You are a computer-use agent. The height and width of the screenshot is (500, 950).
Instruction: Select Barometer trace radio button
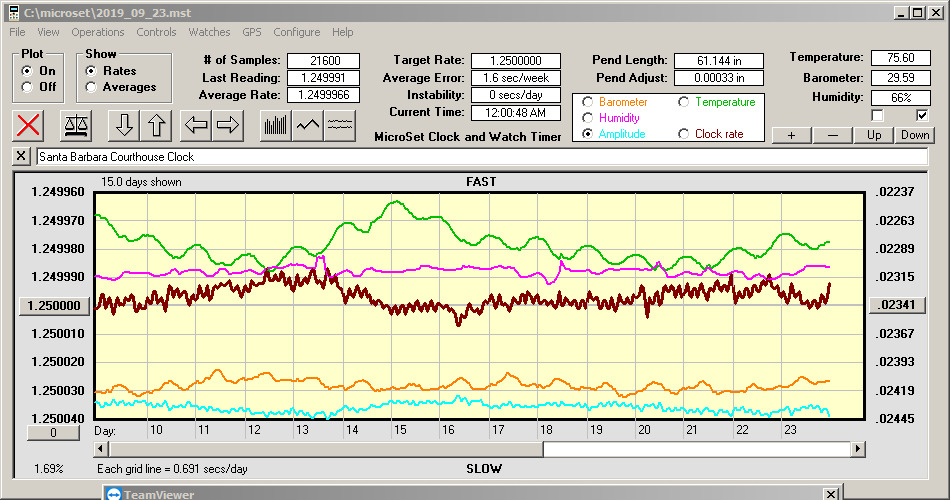coord(587,102)
